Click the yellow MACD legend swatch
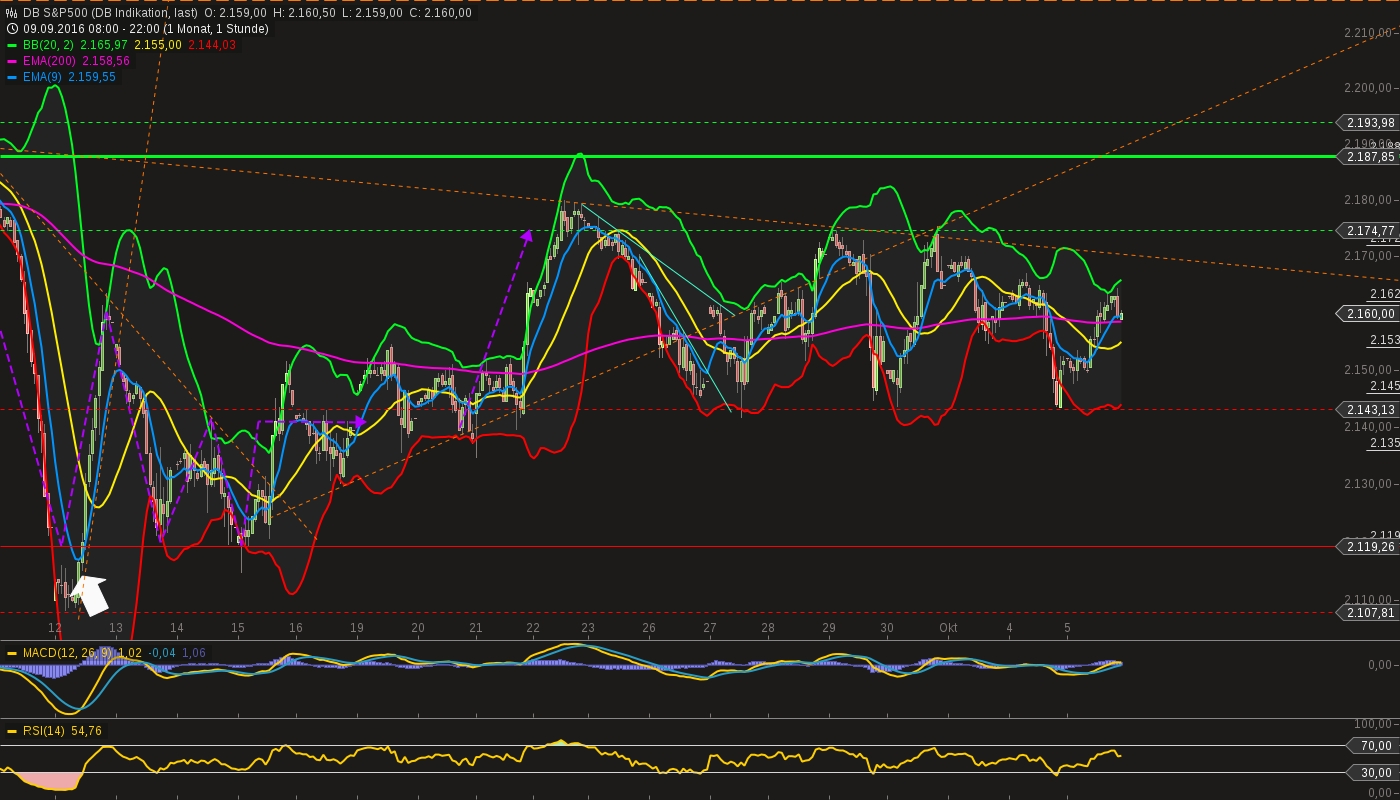1400x800 pixels. coord(12,653)
